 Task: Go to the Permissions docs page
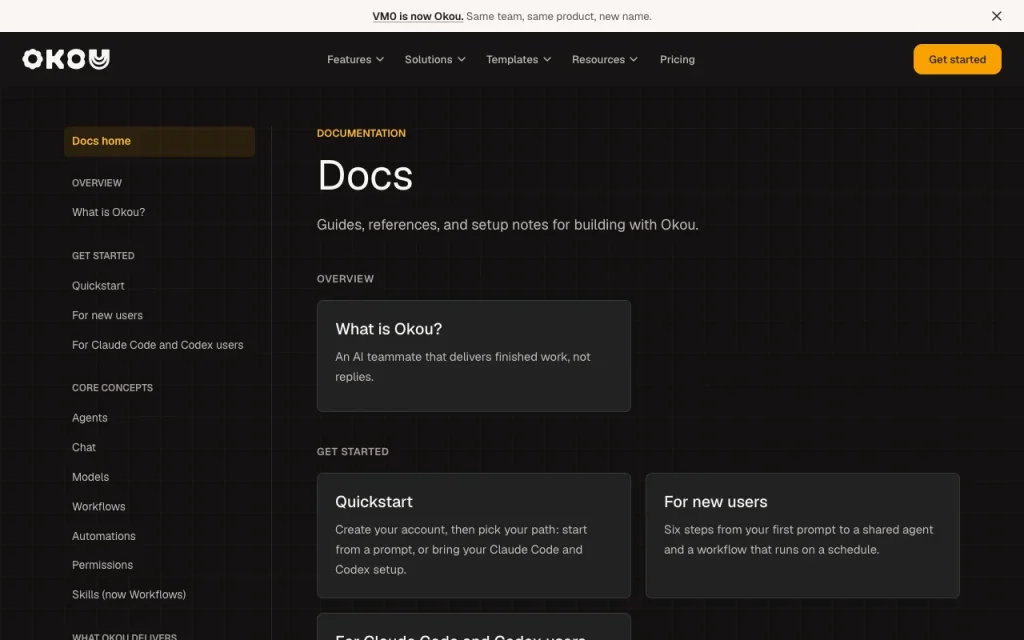point(103,565)
